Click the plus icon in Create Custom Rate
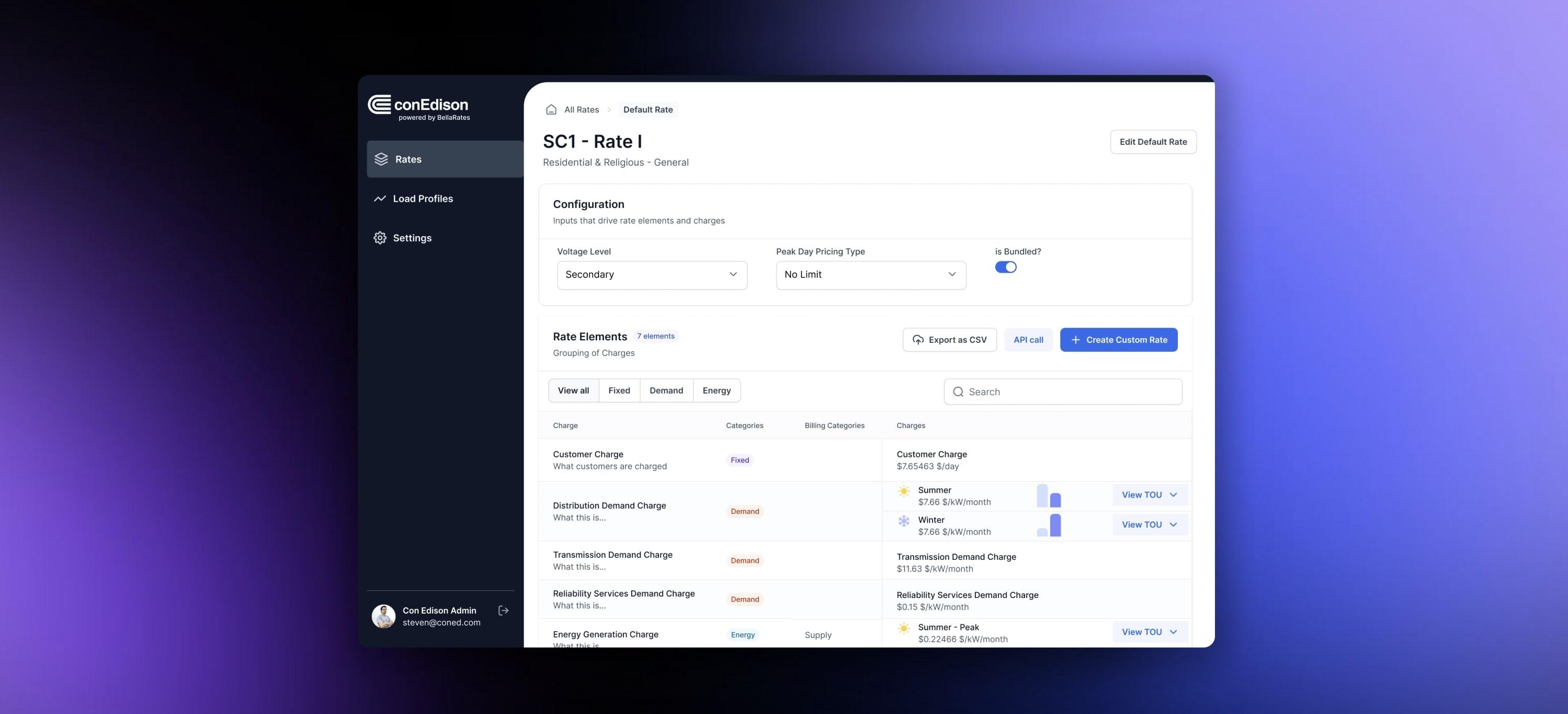 coord(1075,339)
